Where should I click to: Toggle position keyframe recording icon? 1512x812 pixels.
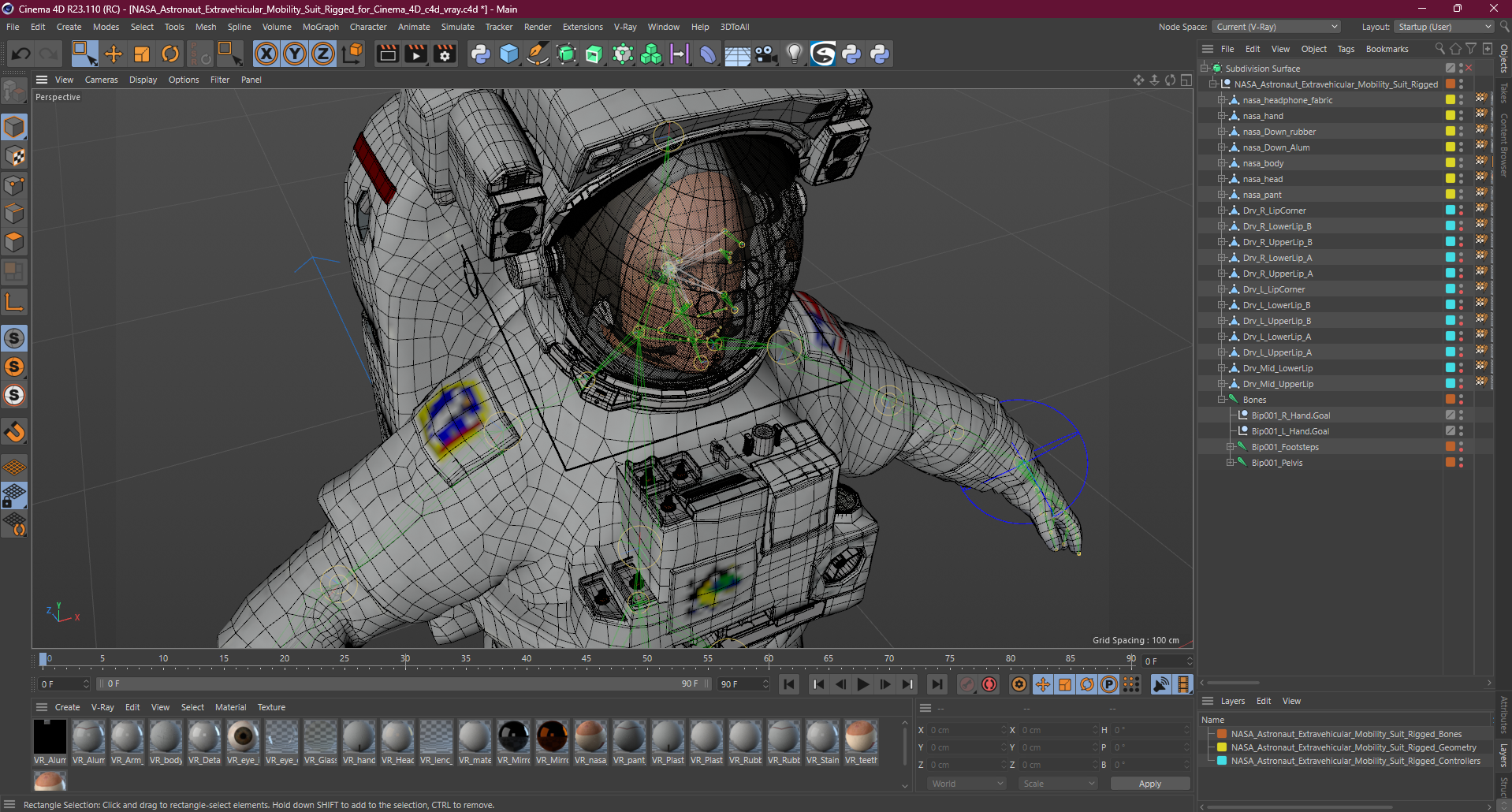1043,684
